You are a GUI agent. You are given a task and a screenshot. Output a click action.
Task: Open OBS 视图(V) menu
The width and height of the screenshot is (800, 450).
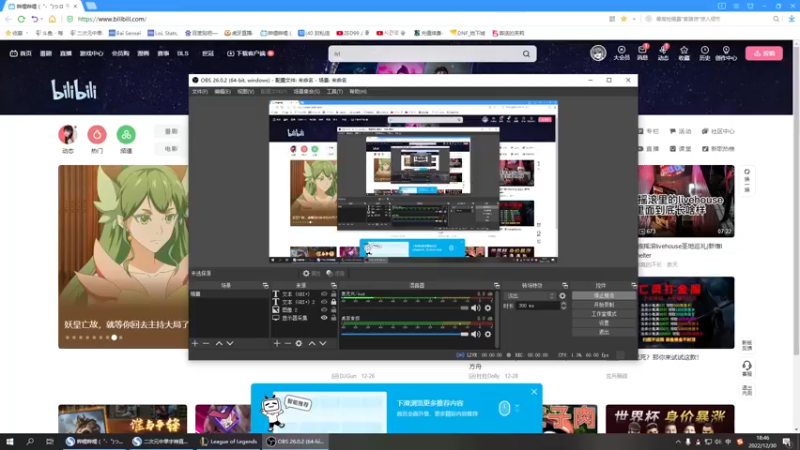pos(245,92)
